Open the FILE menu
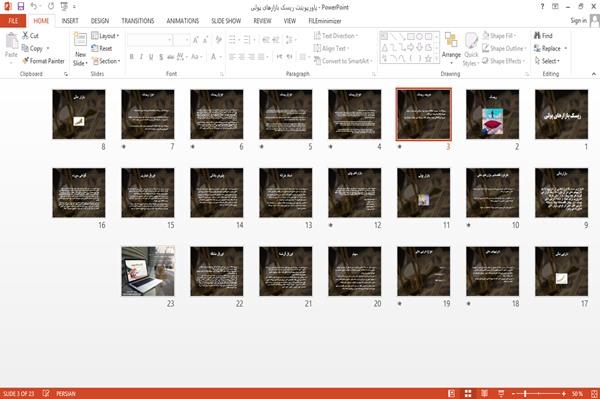The image size is (600, 399). (13, 21)
